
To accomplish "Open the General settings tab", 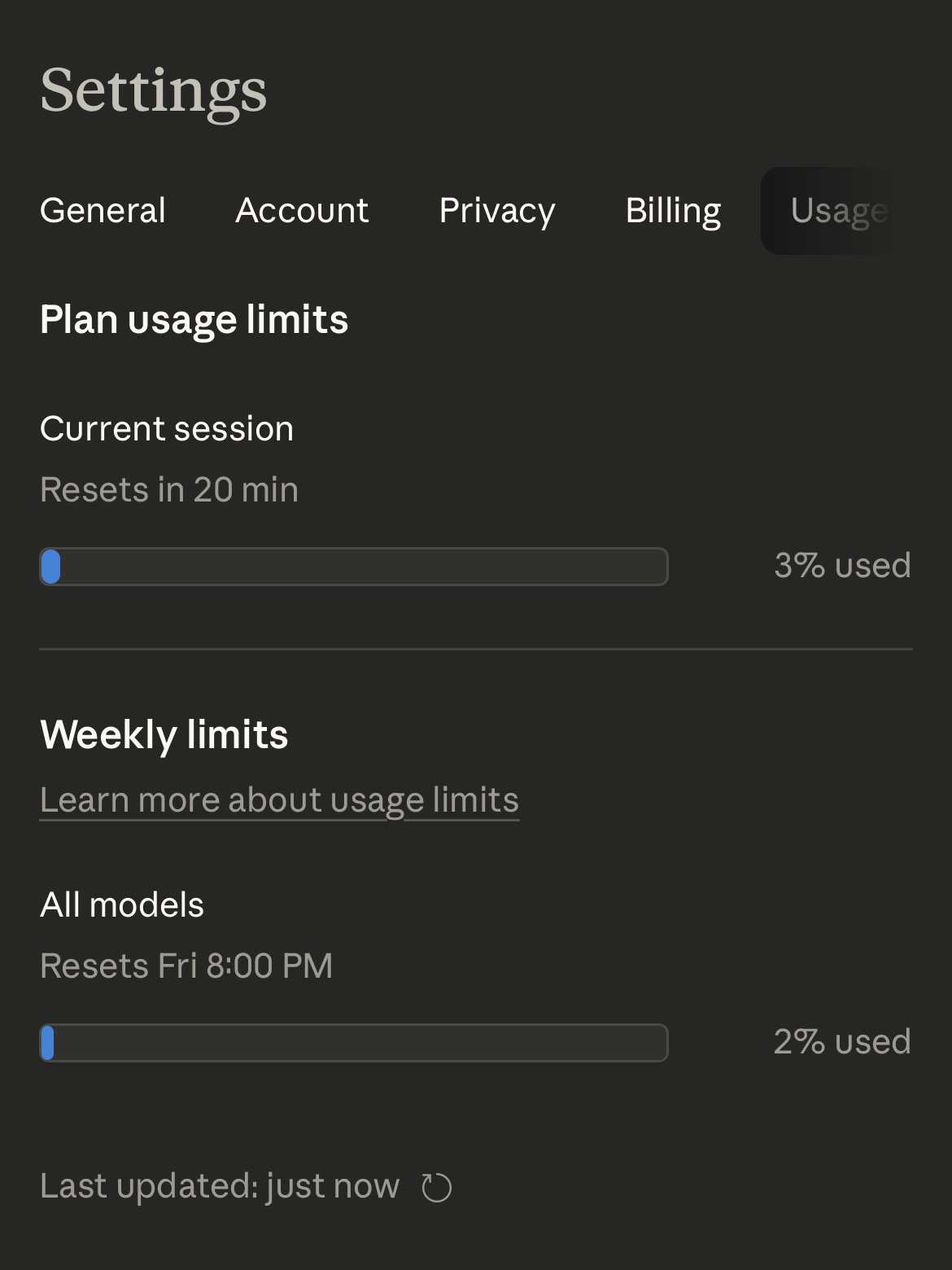I will tap(103, 211).
